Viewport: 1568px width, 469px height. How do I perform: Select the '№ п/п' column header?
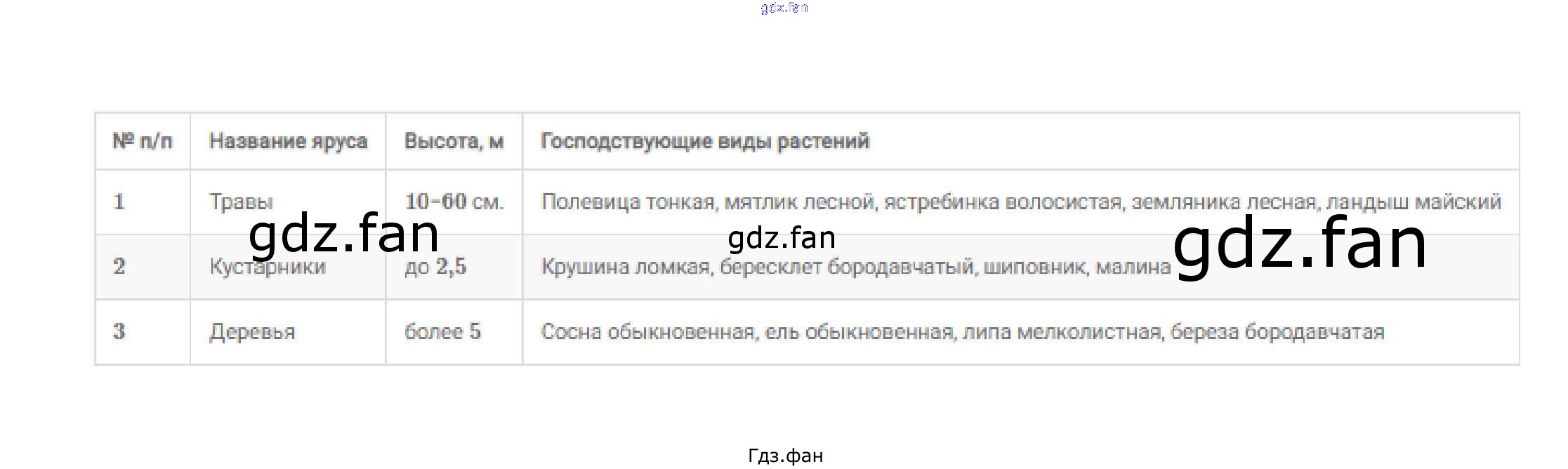click(143, 141)
